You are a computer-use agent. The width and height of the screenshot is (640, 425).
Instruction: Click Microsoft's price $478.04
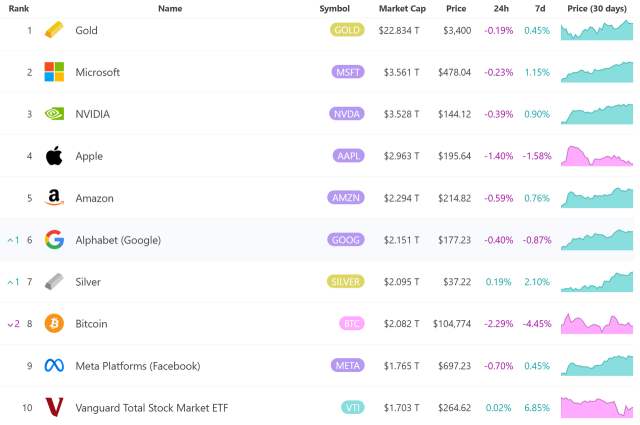(455, 72)
